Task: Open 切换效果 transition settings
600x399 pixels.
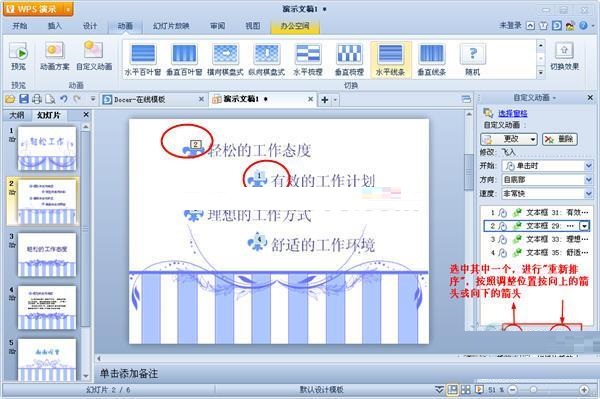Action: (564, 56)
